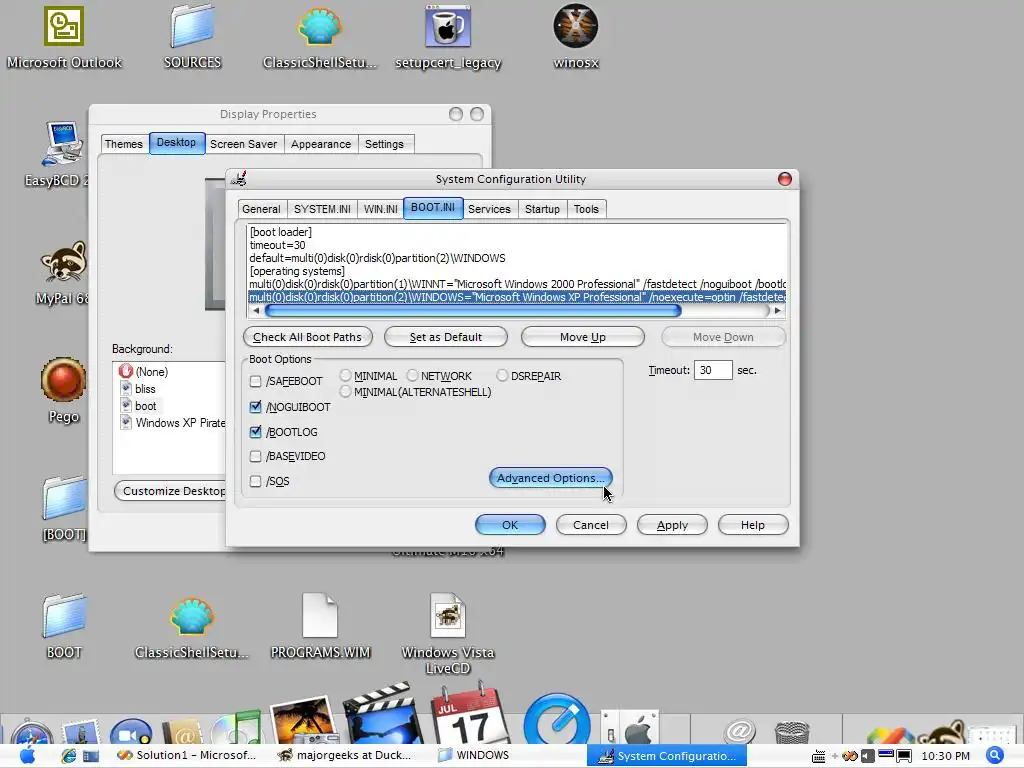The height and width of the screenshot is (768, 1024).
Task: Switch to the Startup tab
Action: (x=542, y=209)
